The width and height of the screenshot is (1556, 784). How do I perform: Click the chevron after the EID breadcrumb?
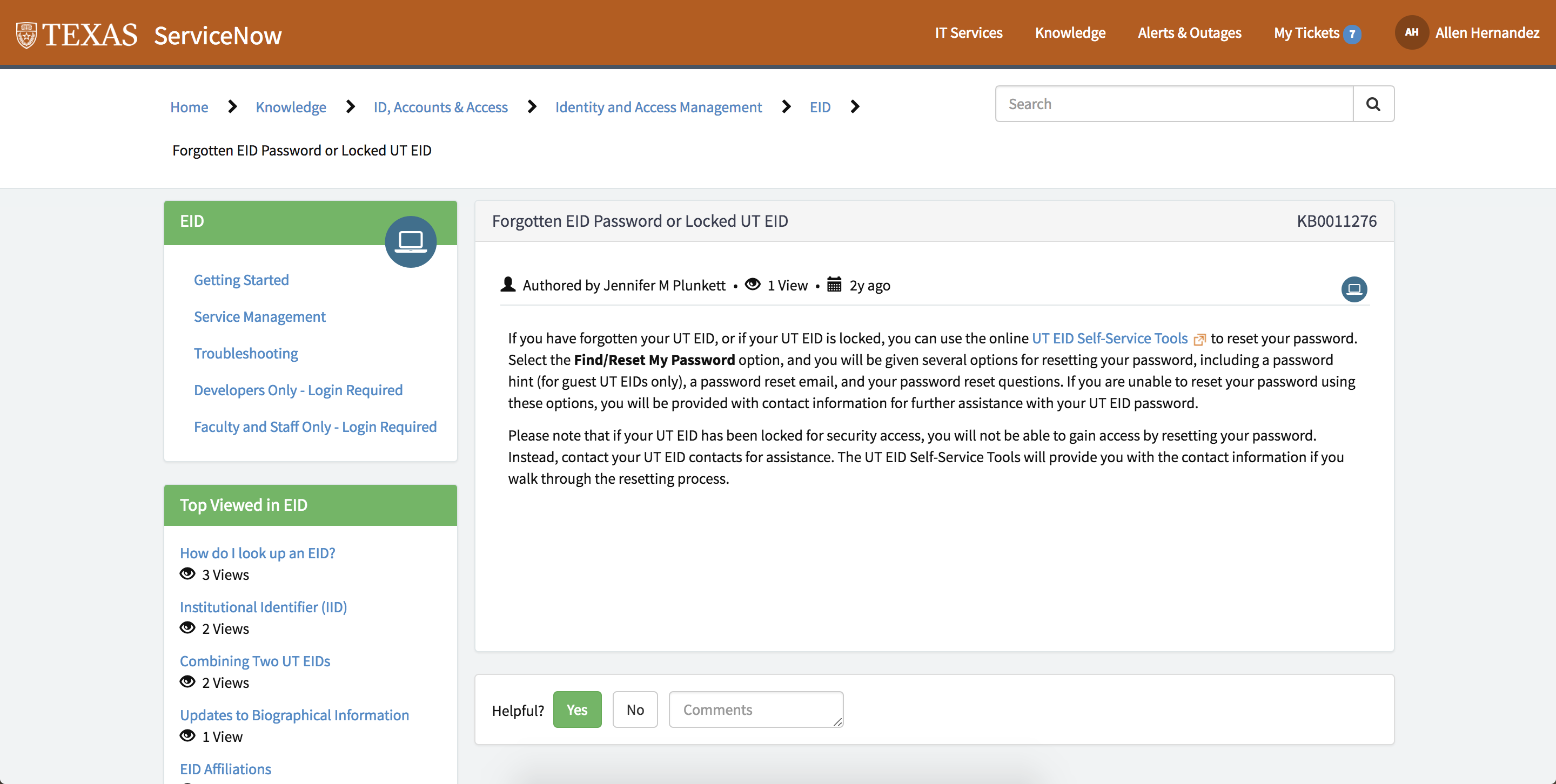855,107
